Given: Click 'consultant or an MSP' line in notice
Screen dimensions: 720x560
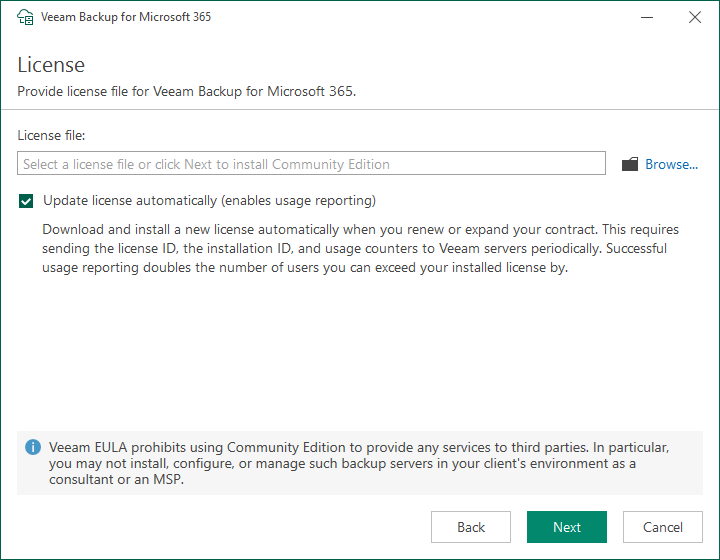Looking at the screenshot, I should coord(116,479).
